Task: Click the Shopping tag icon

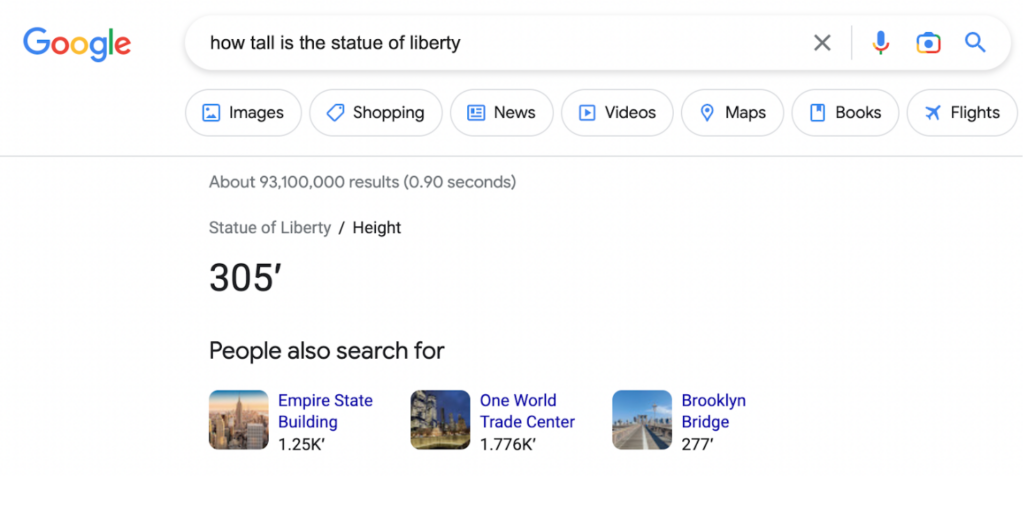Action: (335, 113)
